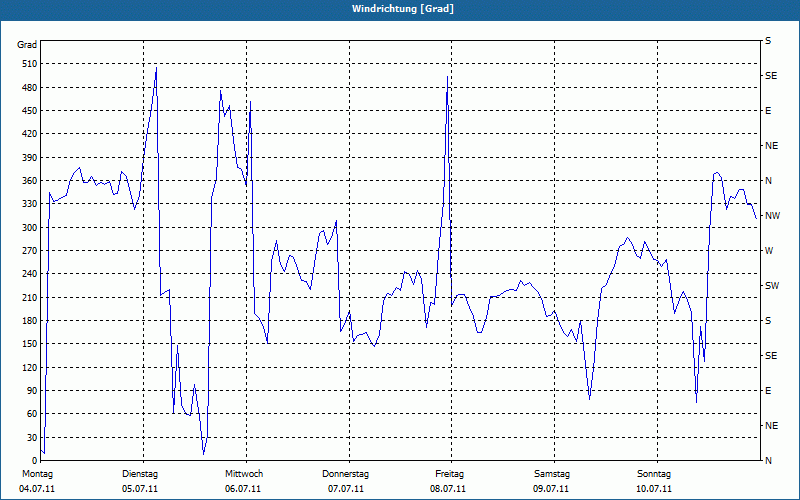
Task: Select the date 05.07.11
Action: click(140, 489)
